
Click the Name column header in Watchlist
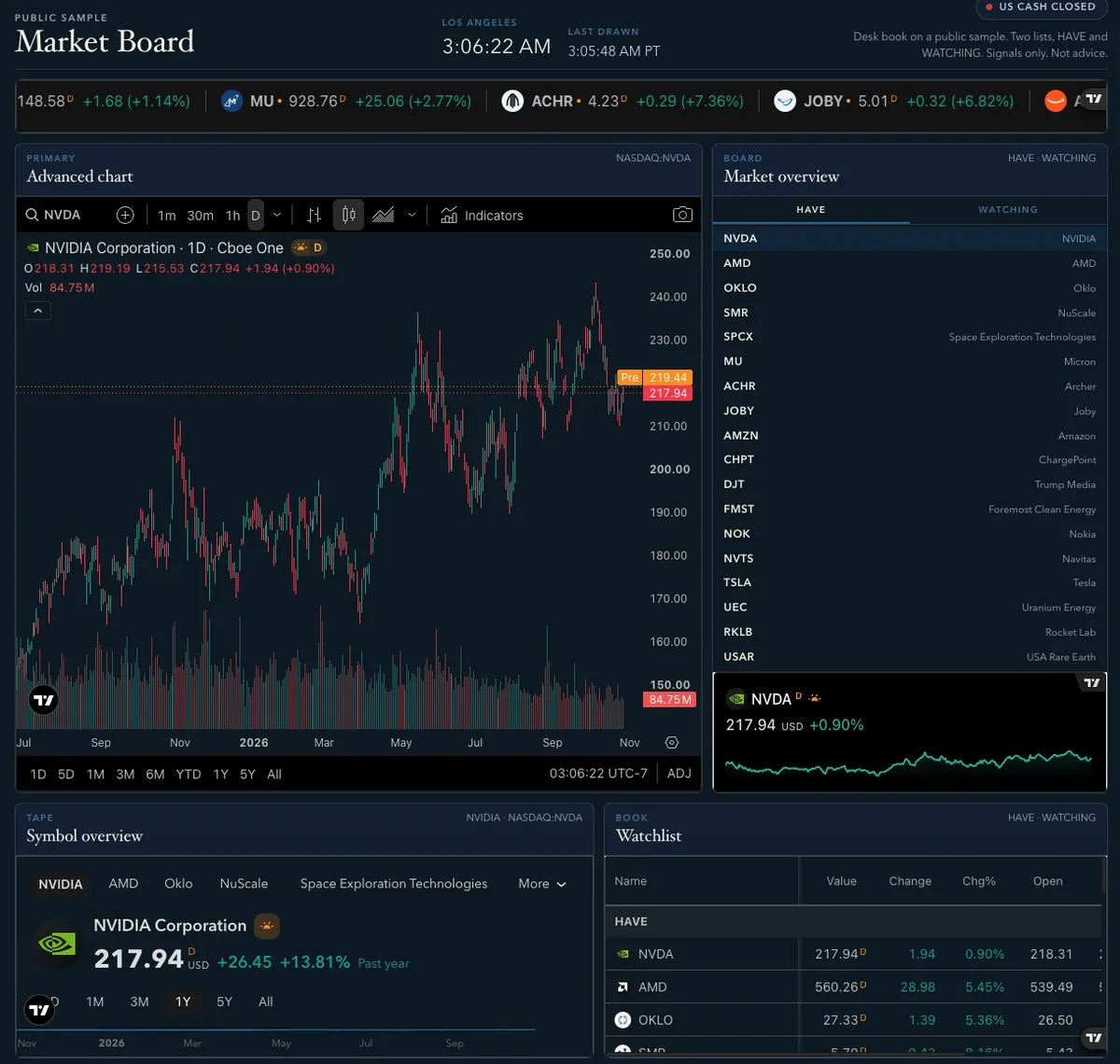tap(631, 881)
